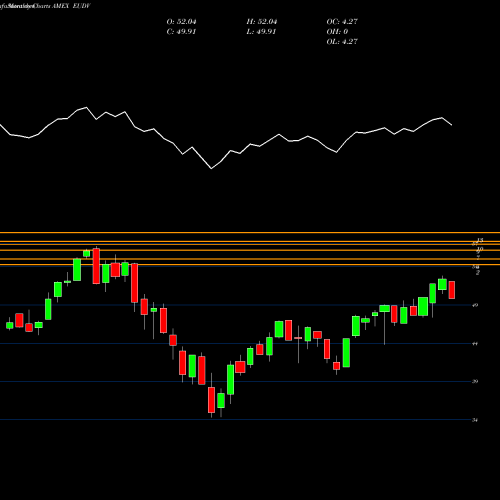Image resolution: width=500 pixels, height=500 pixels.
Task: Click the 44 price axis label
Action: 475,343
